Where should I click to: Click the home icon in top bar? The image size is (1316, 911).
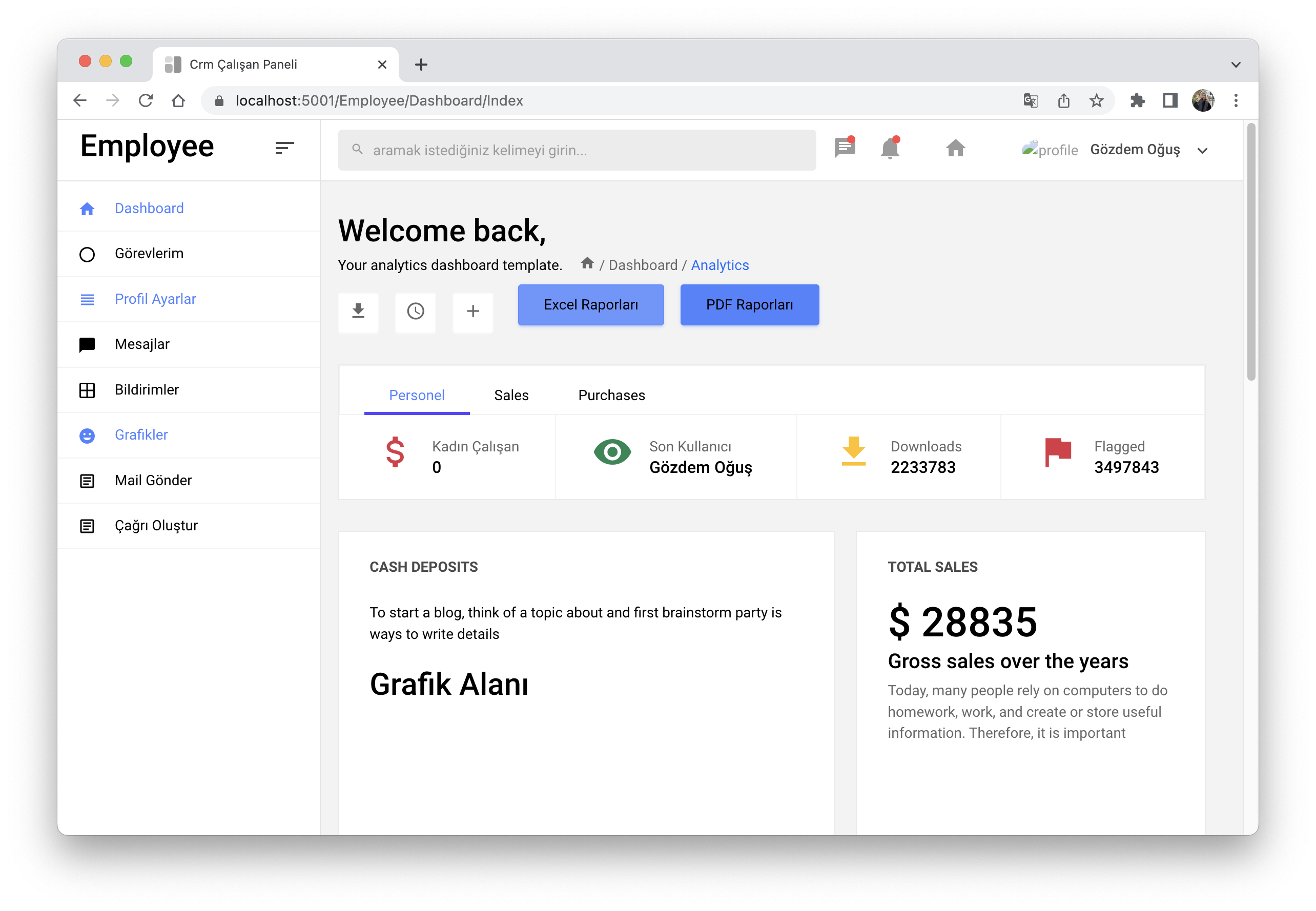955,149
